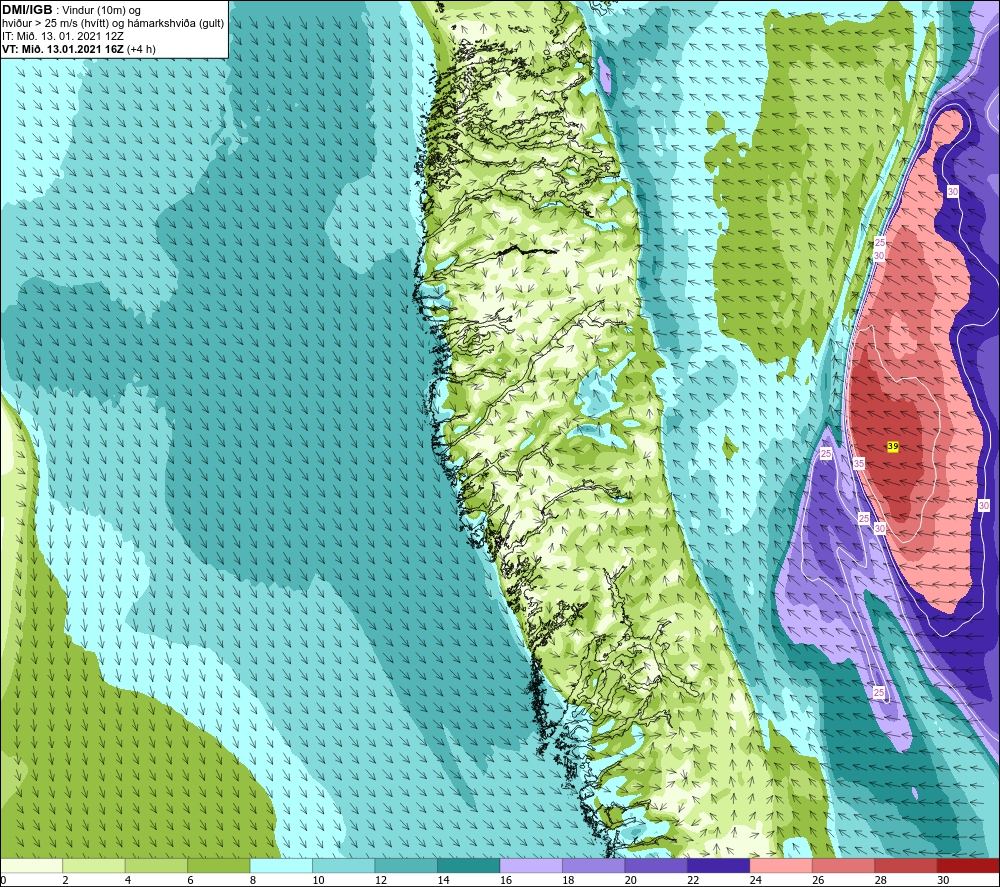Click the scale number 2 under the legend
This screenshot has width=1000, height=887.
(x=66, y=880)
